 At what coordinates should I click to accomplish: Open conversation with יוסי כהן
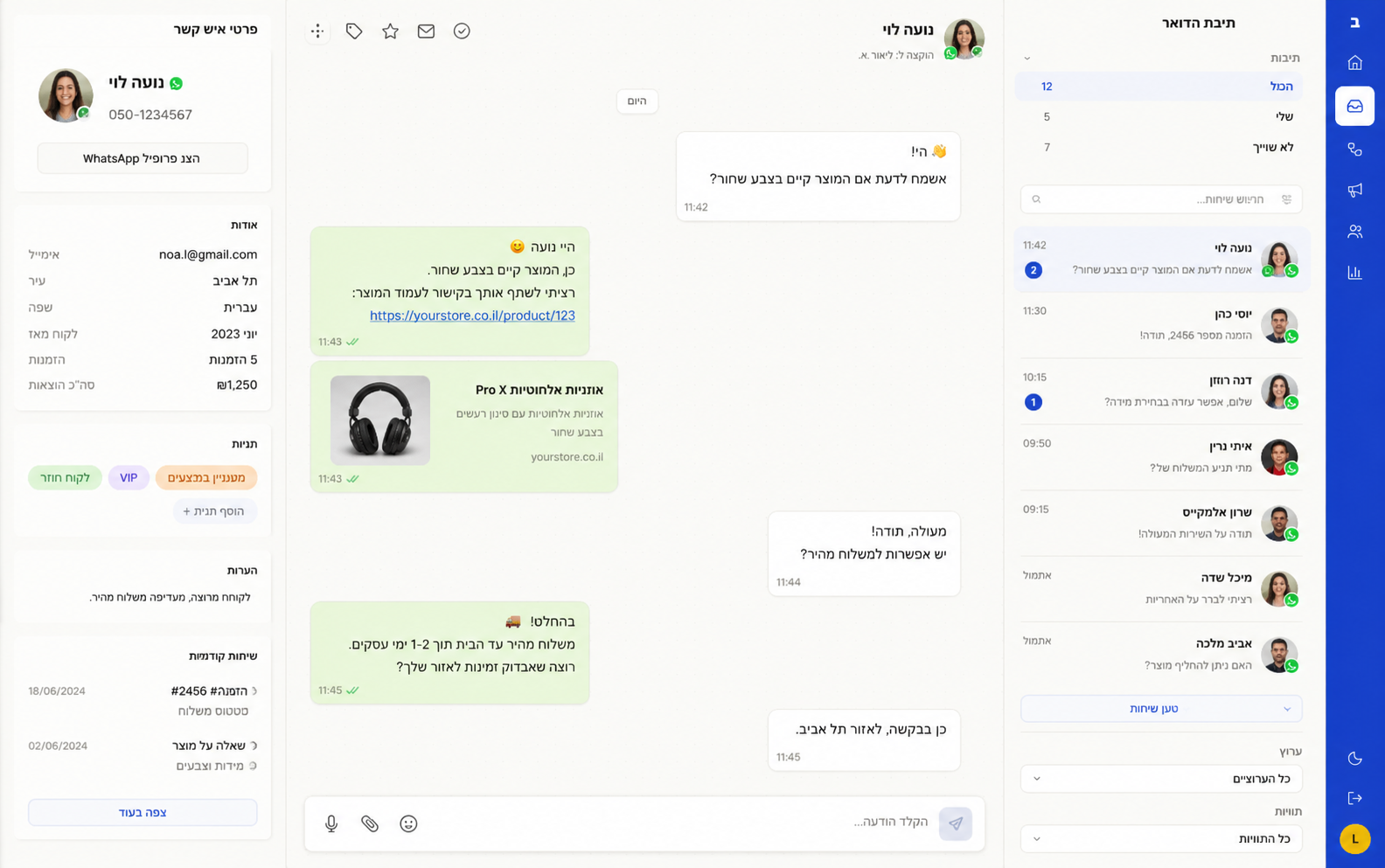(1161, 325)
